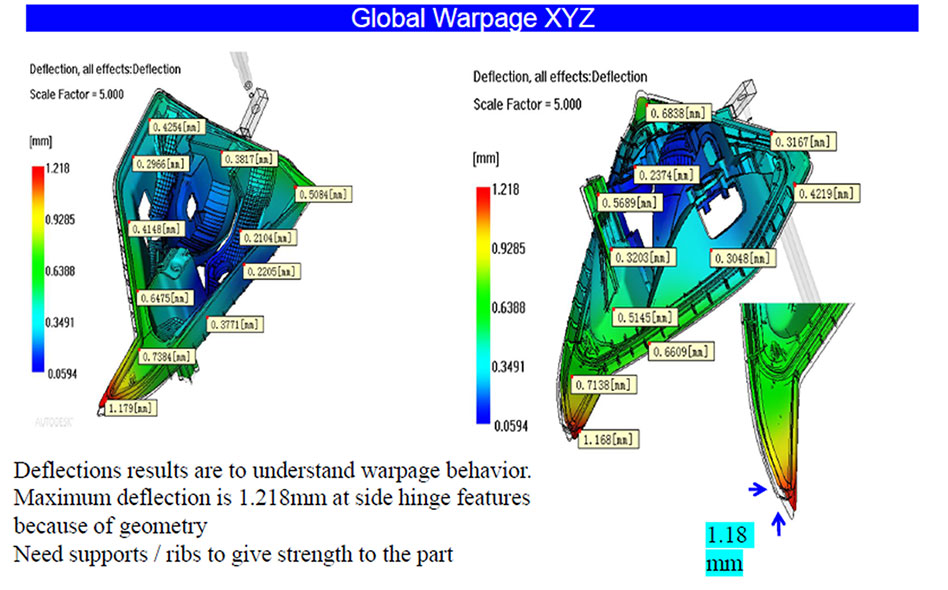
Task: Click the 0.2104 mm probe label
Action: tap(268, 238)
